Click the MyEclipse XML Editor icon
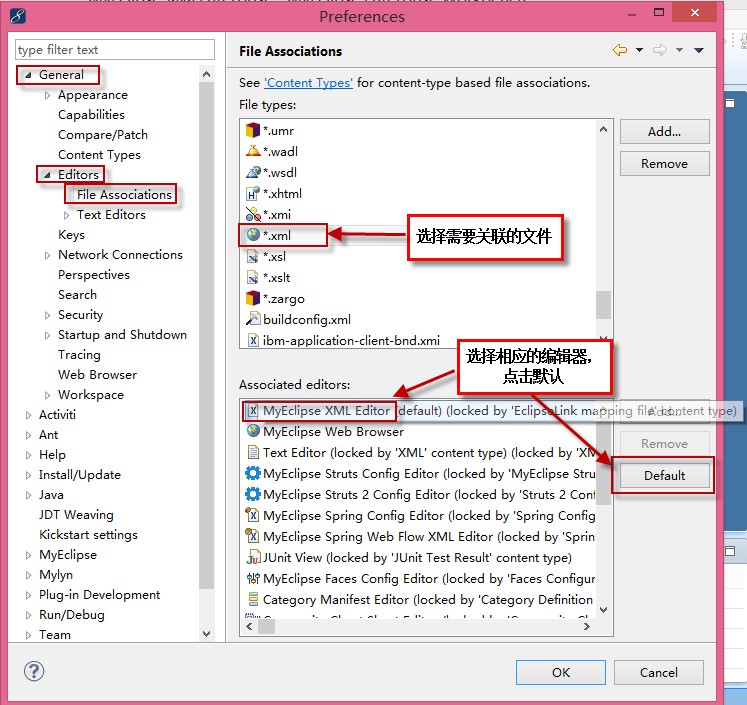This screenshot has width=747, height=705. pyautogui.click(x=253, y=411)
